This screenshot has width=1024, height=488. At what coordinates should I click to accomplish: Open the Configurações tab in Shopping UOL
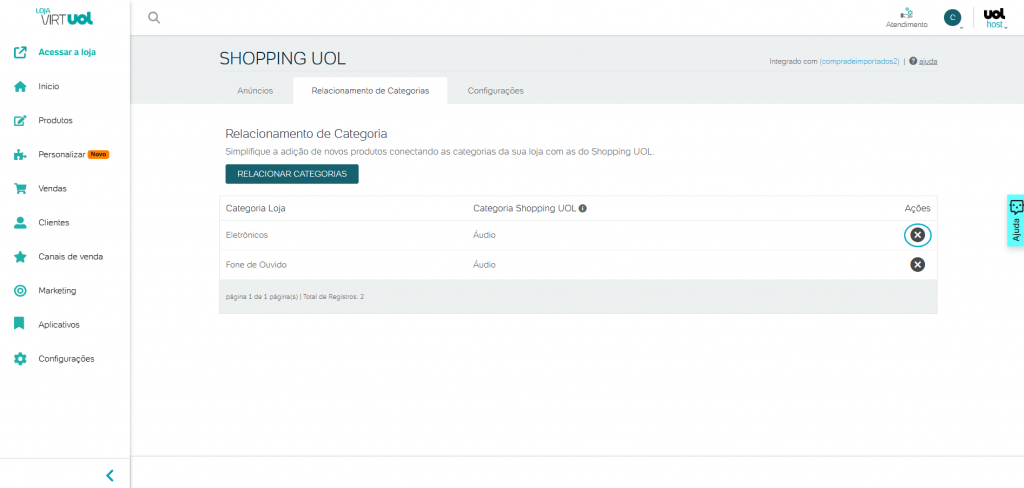(496, 91)
